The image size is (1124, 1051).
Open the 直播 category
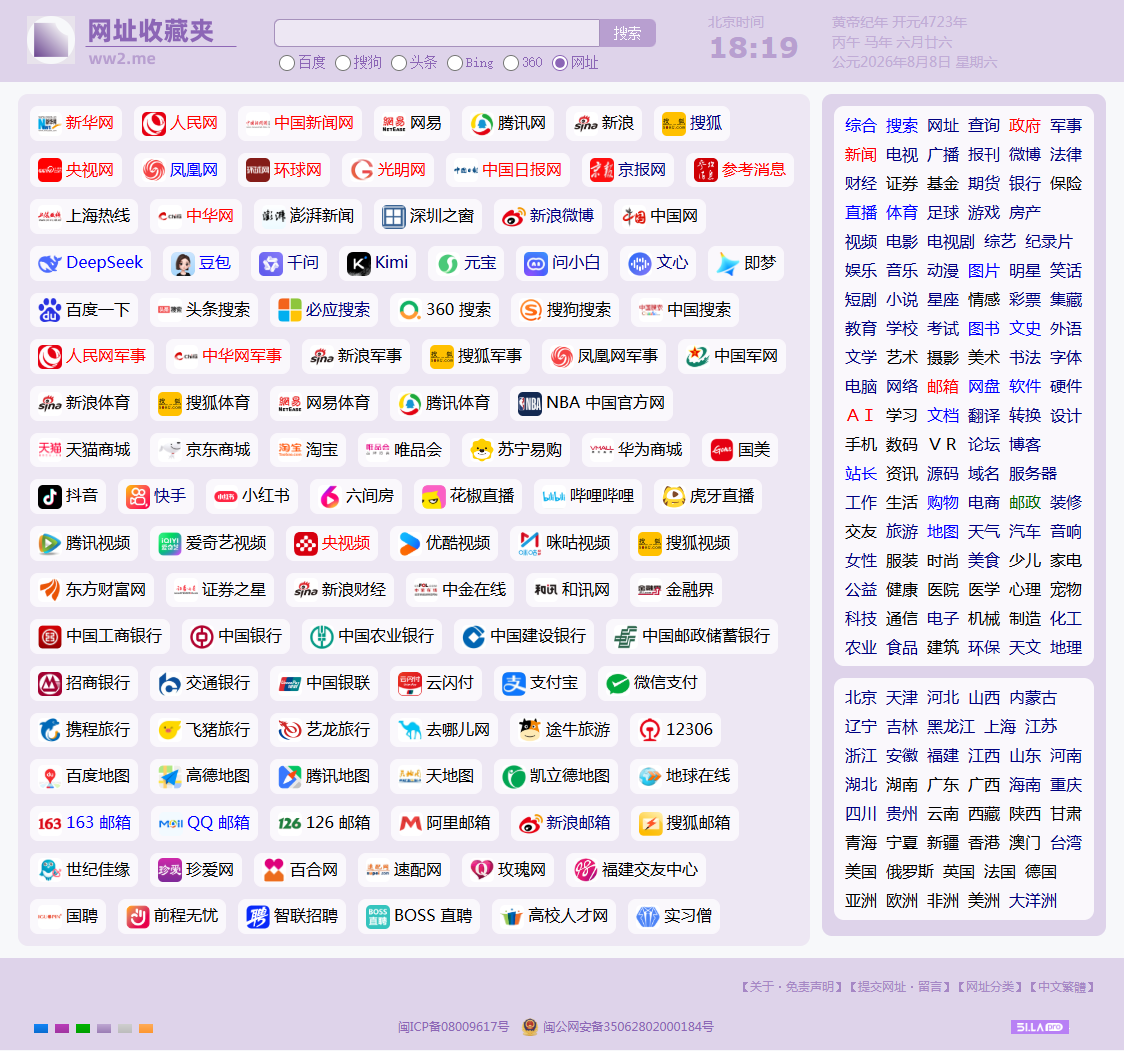(x=860, y=213)
